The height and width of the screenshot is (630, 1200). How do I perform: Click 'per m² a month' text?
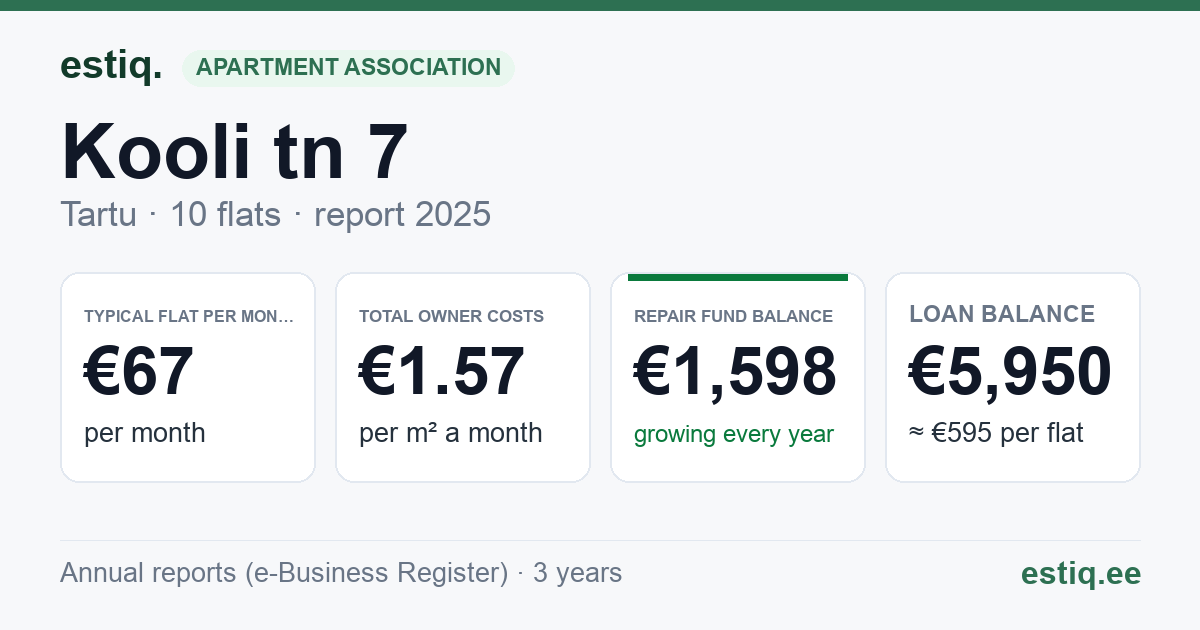[451, 433]
